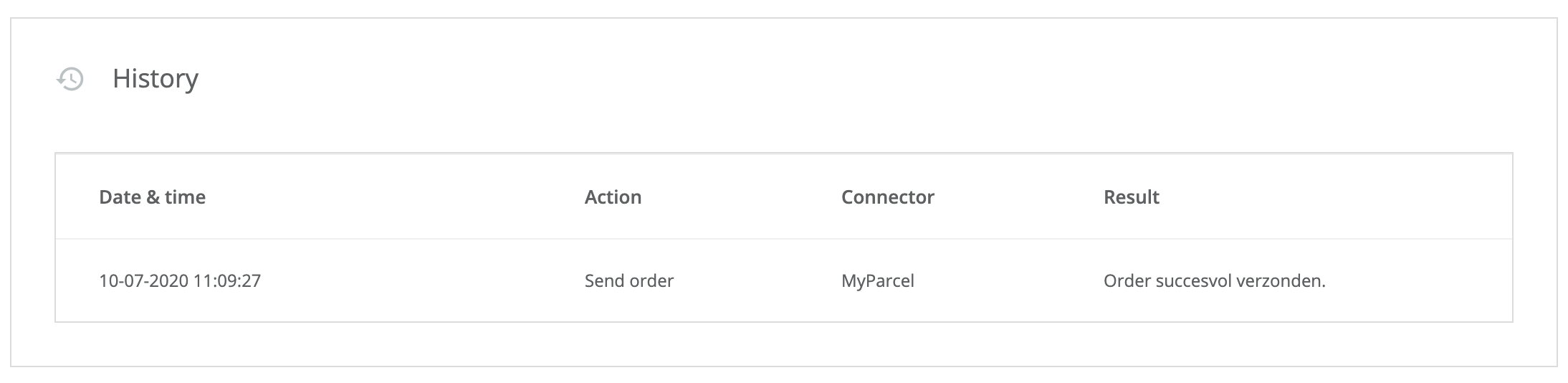1568x383 pixels.
Task: Click the word 'order' in the Send order cell
Action: (650, 280)
